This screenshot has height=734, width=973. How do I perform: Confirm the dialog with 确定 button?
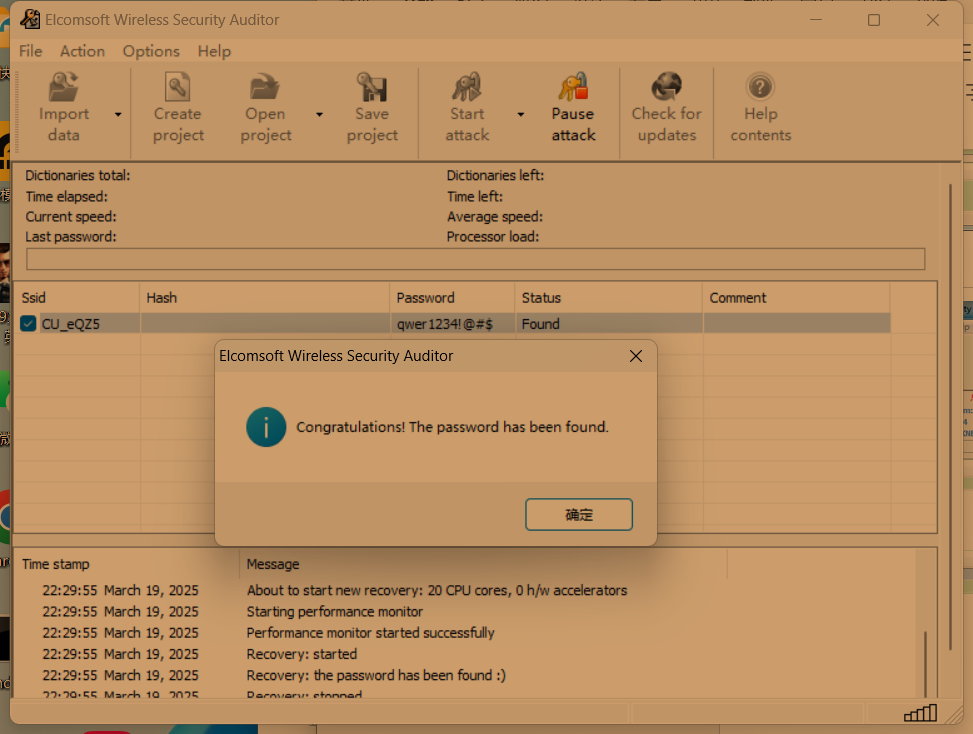(x=578, y=514)
